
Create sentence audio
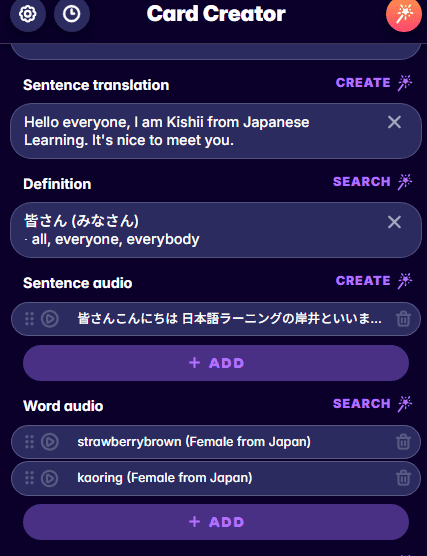374,281
